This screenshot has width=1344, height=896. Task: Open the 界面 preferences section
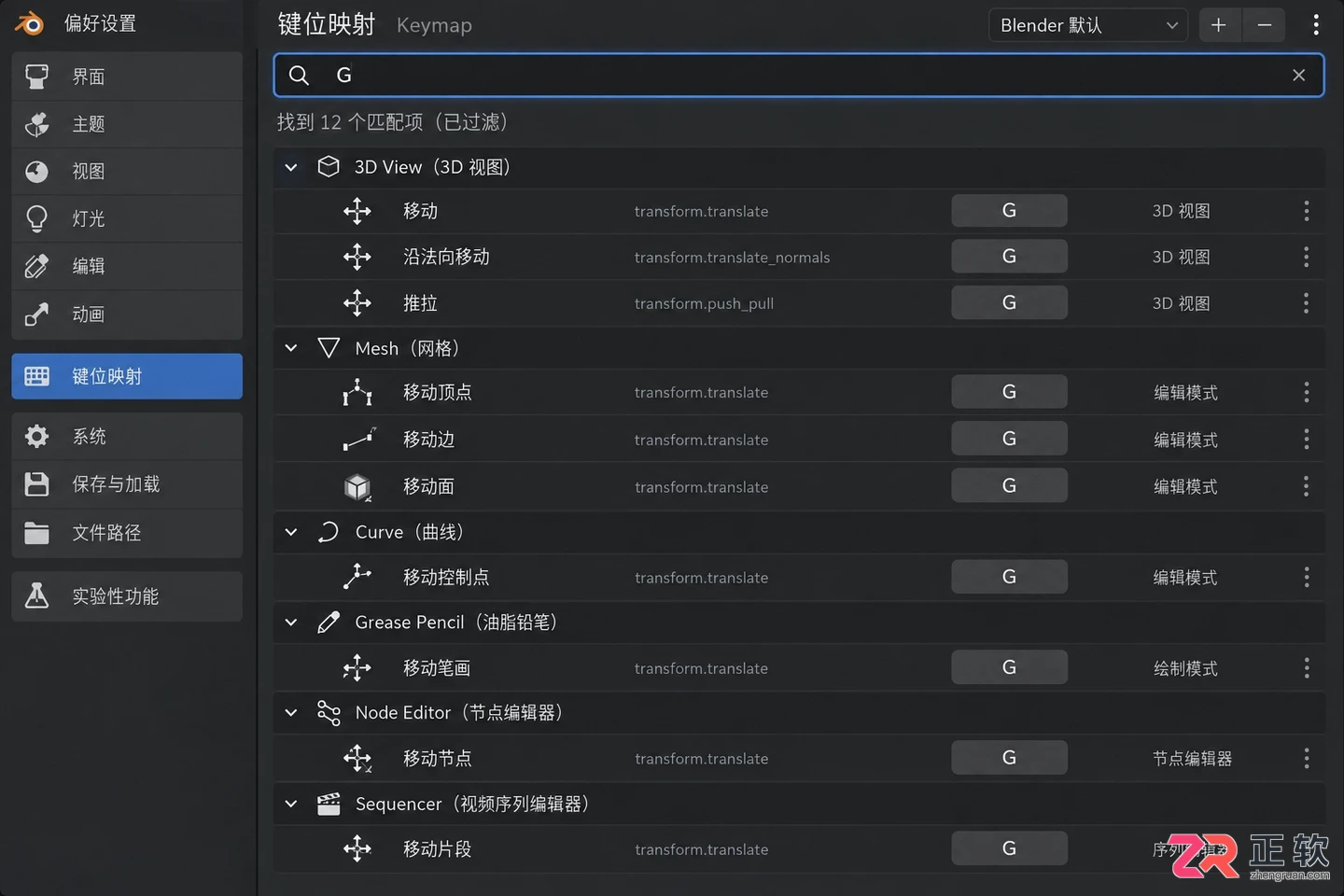coord(127,77)
